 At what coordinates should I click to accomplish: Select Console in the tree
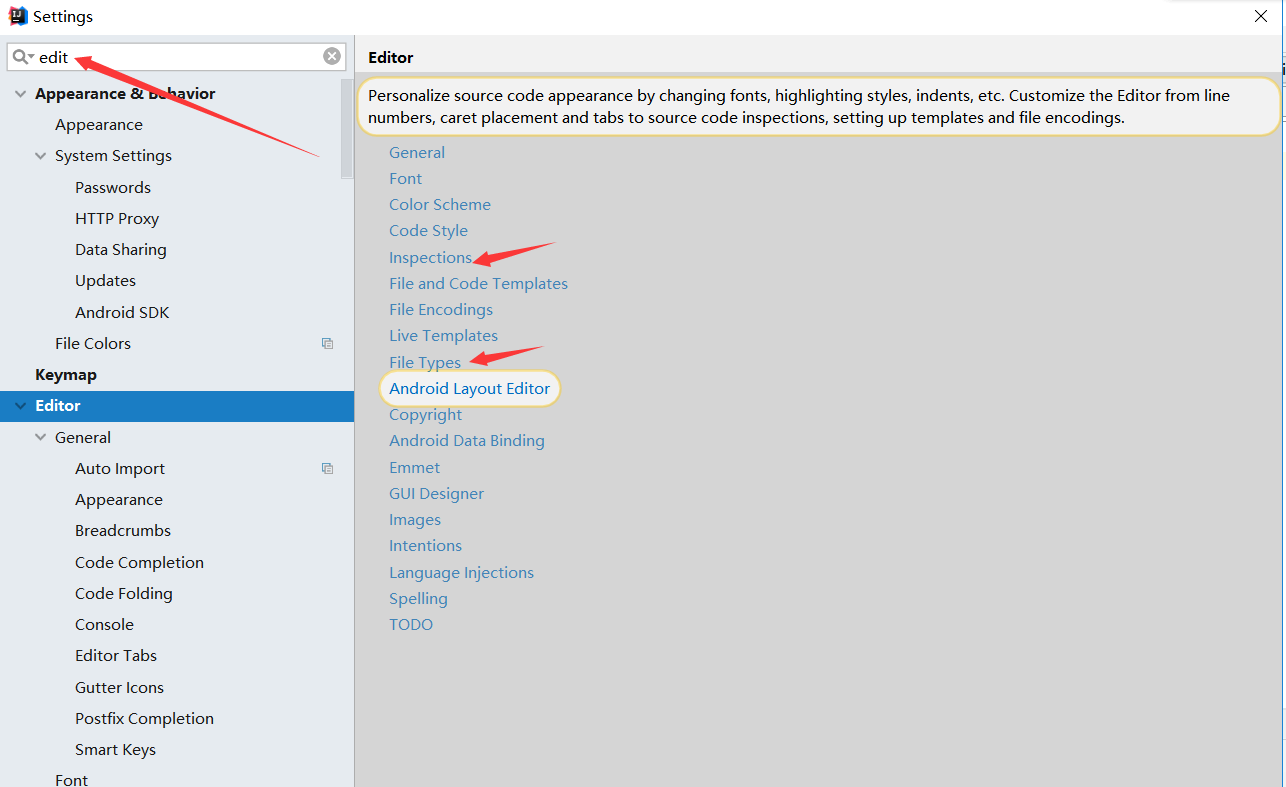[x=104, y=625]
